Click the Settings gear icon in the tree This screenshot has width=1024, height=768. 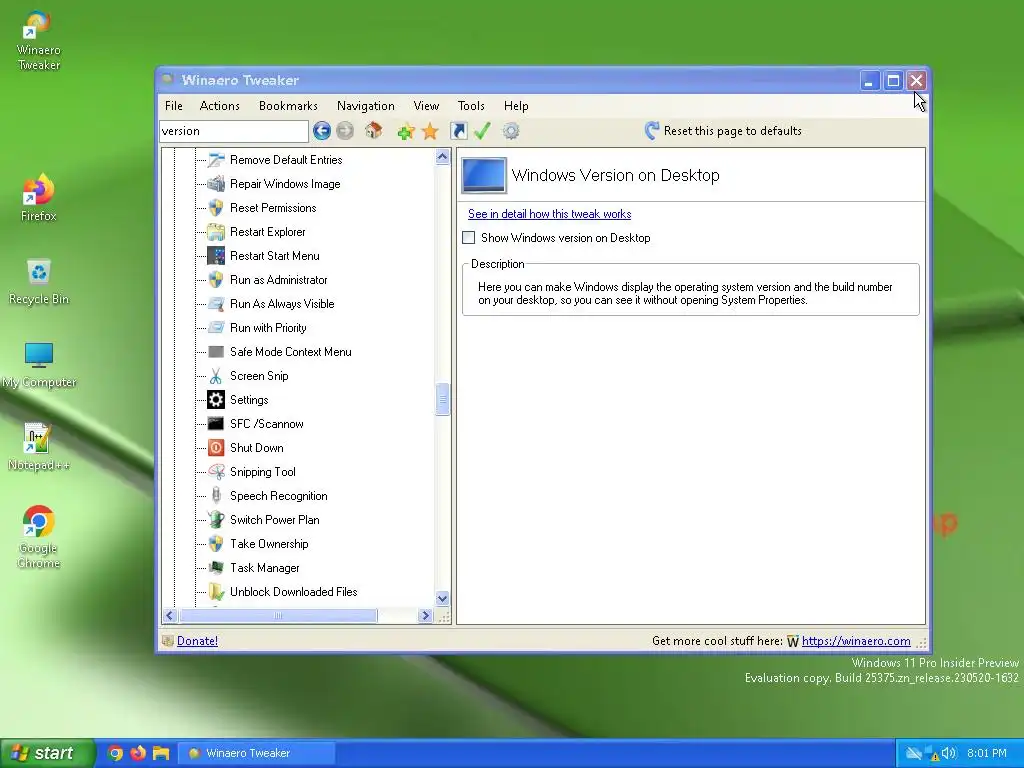click(x=216, y=400)
